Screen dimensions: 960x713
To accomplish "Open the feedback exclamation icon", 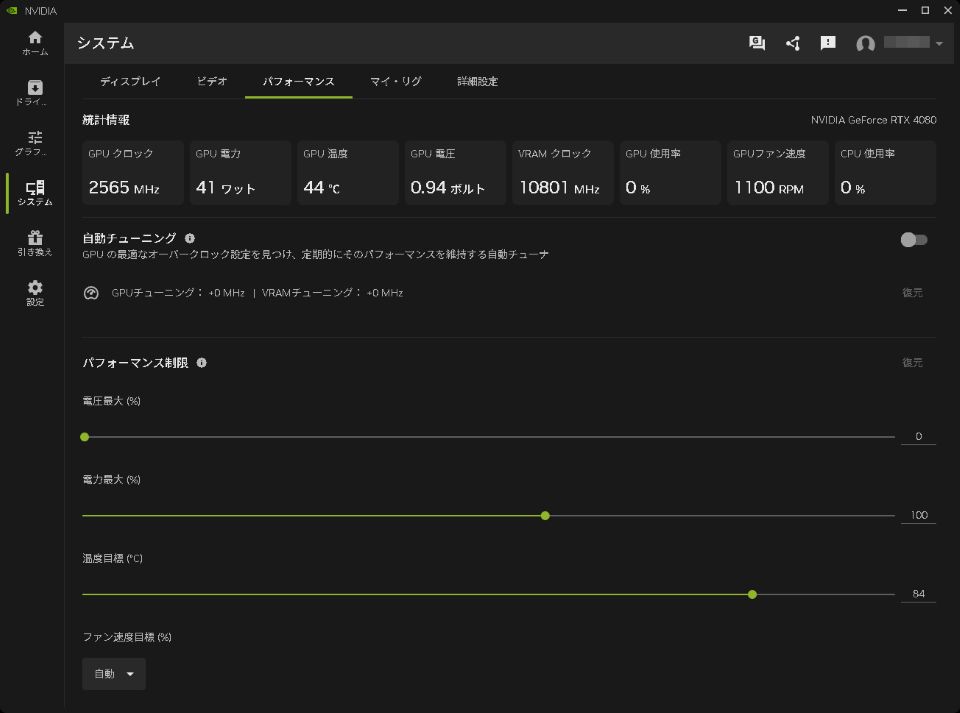I will 828,43.
